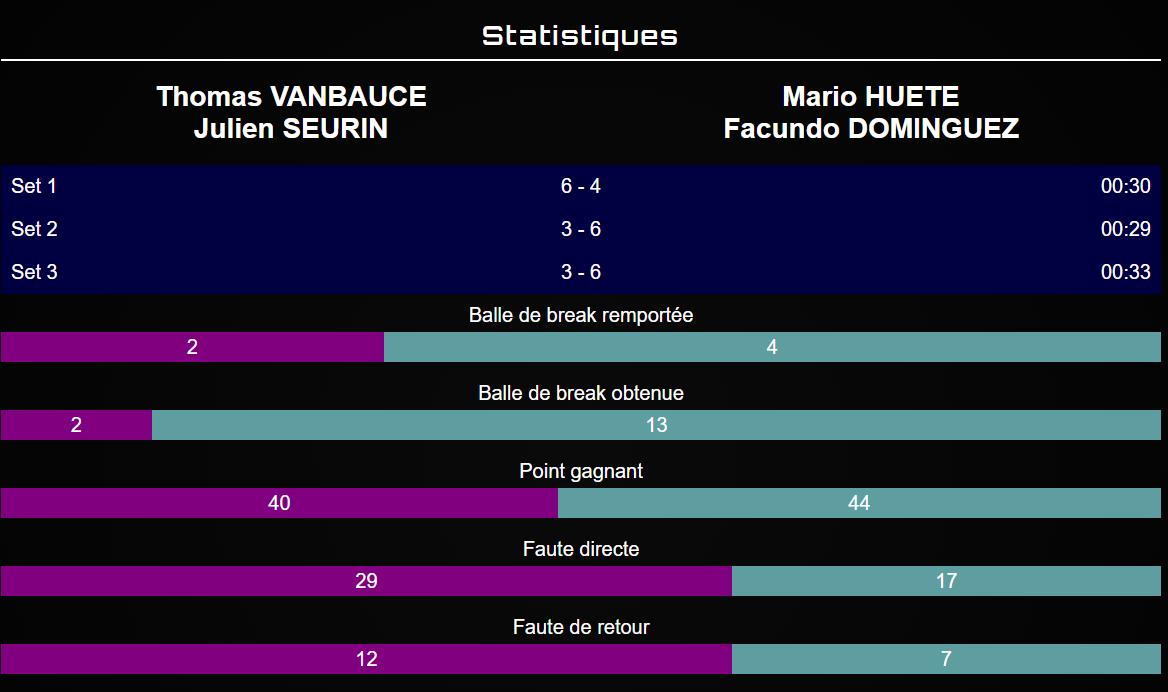The image size is (1168, 692).
Task: Click purple bar showing 2 break points won
Action: [x=192, y=347]
